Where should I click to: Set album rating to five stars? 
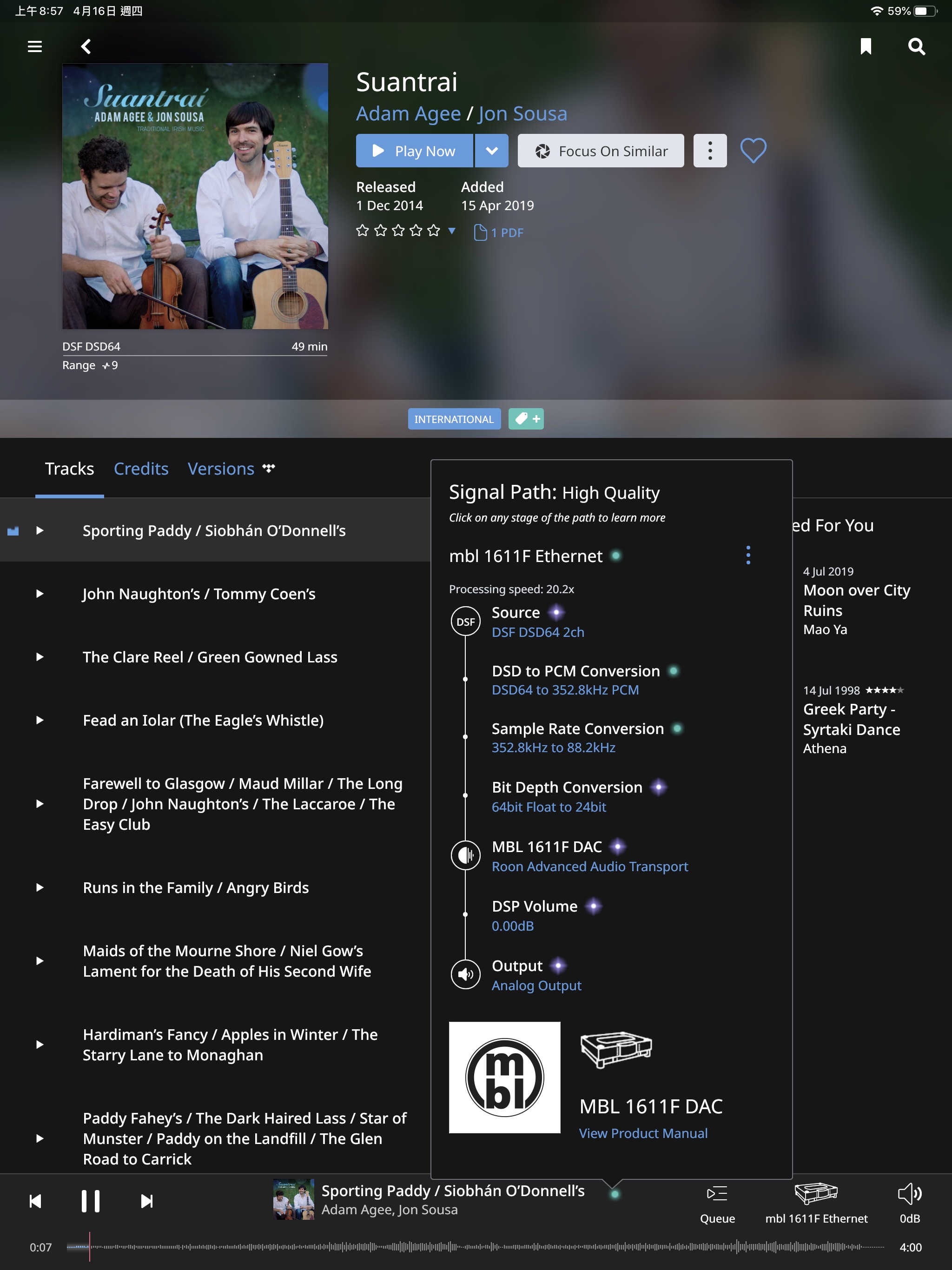(434, 231)
